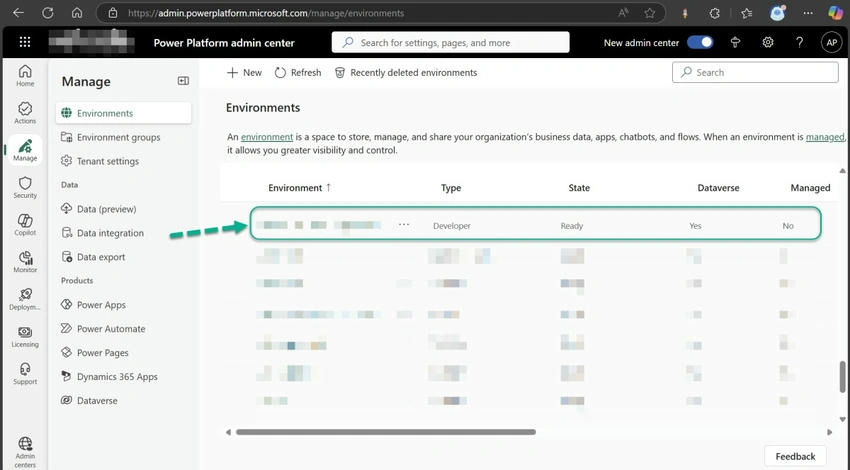The width and height of the screenshot is (850, 470).
Task: Click the browser home button
Action: tap(77, 13)
